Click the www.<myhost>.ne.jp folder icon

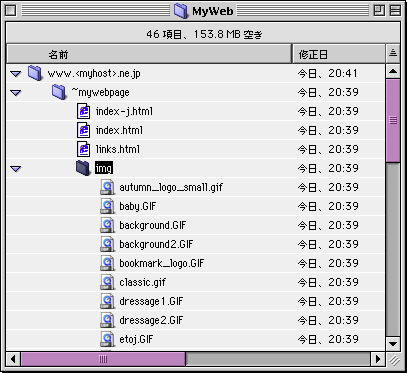35,73
